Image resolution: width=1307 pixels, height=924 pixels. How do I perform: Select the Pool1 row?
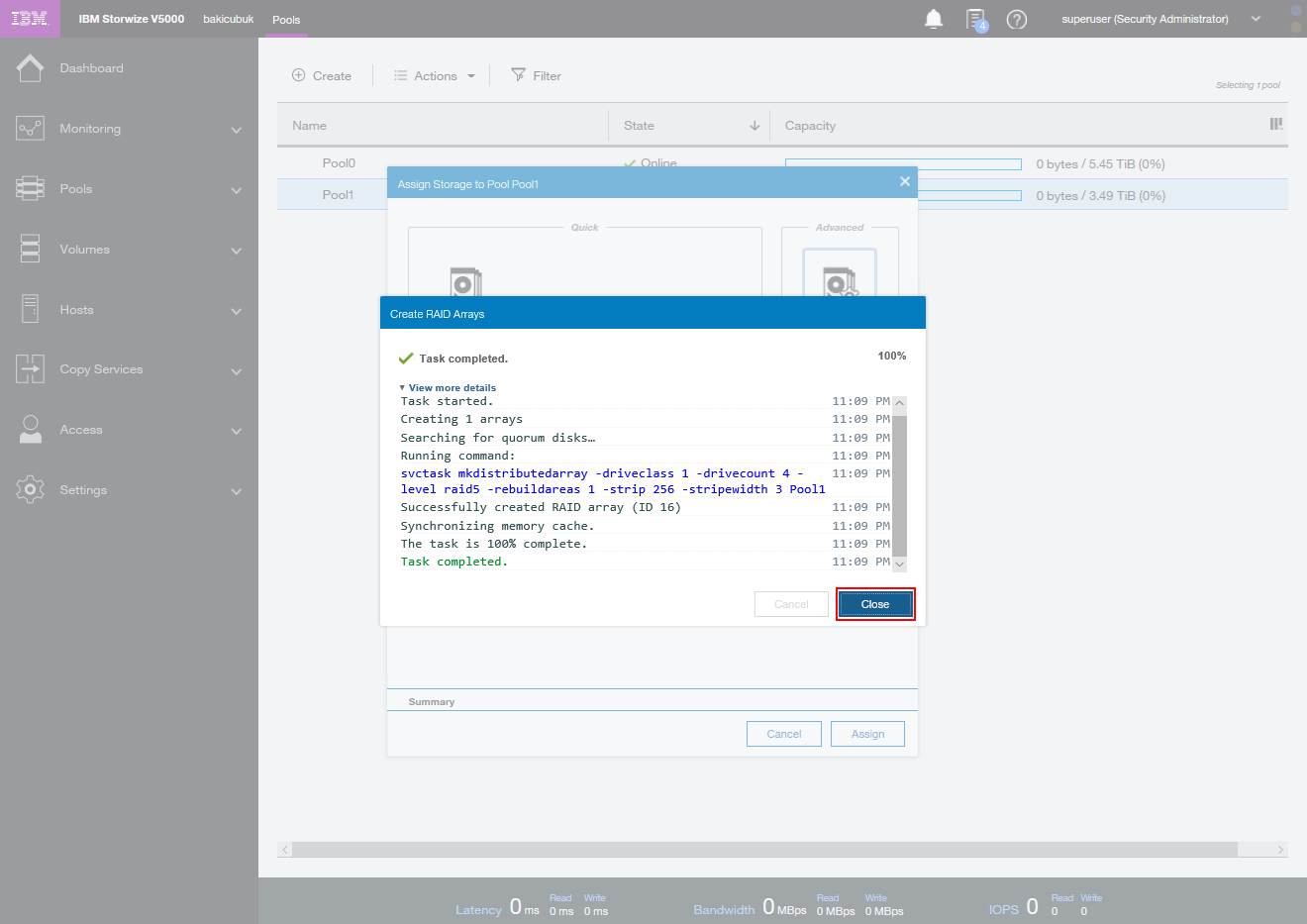tap(782, 195)
